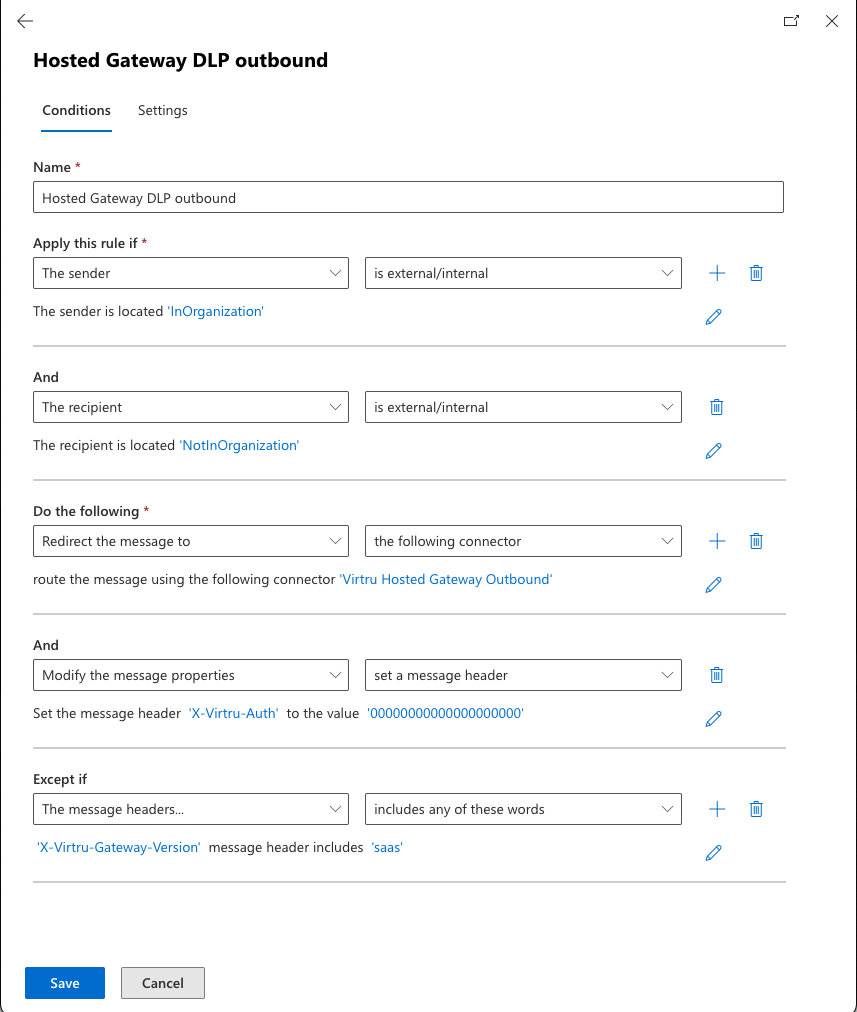Save the transport rule
Screen dimensions: 857x1012
(65, 983)
